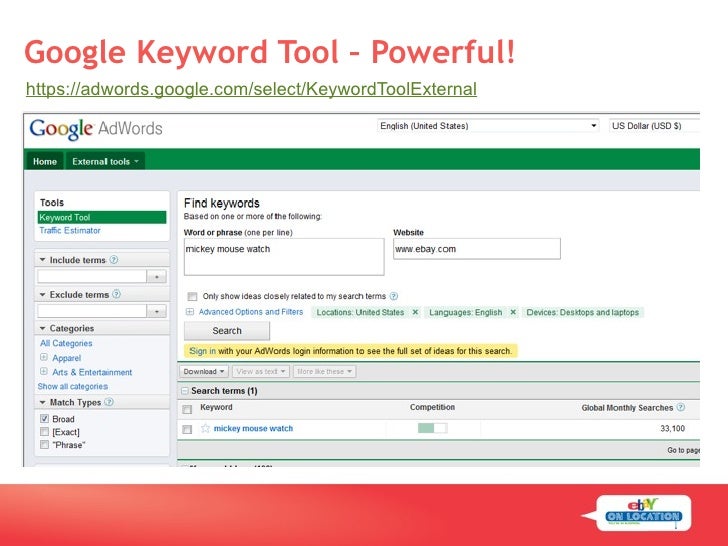Viewport: 728px width, 546px height.
Task: Click the add button beside Include terms field
Action: (x=156, y=277)
